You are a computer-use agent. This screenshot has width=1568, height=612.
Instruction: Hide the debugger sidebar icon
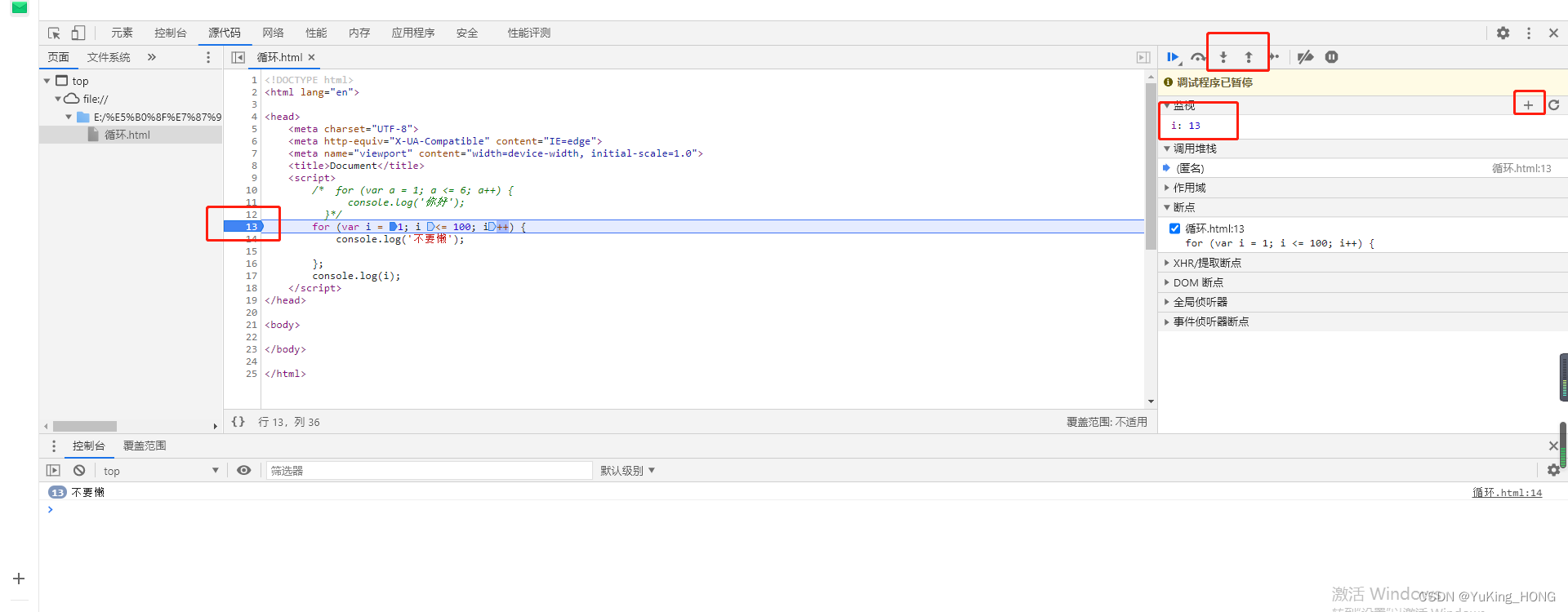coord(1143,57)
